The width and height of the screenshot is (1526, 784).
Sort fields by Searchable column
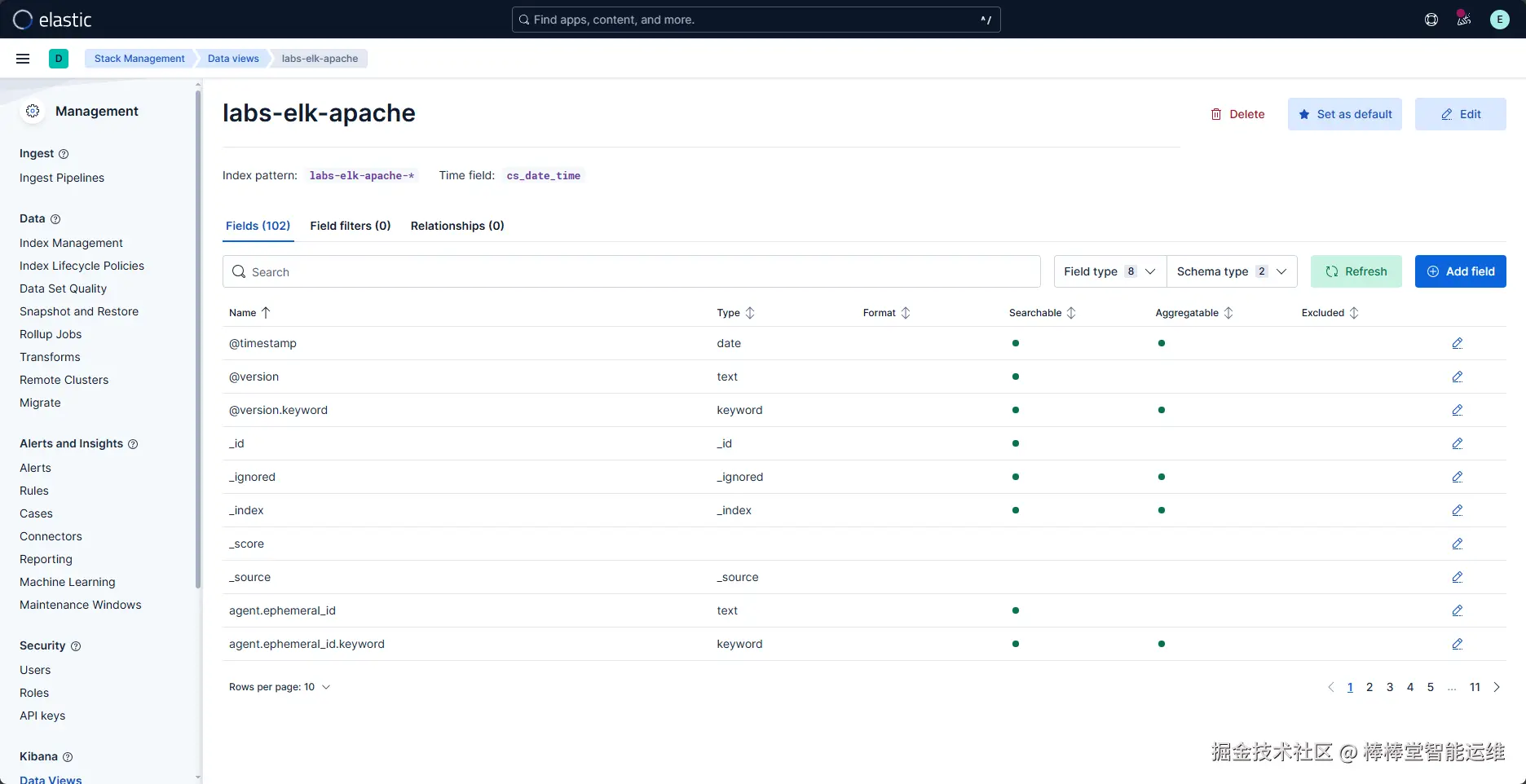click(1043, 313)
